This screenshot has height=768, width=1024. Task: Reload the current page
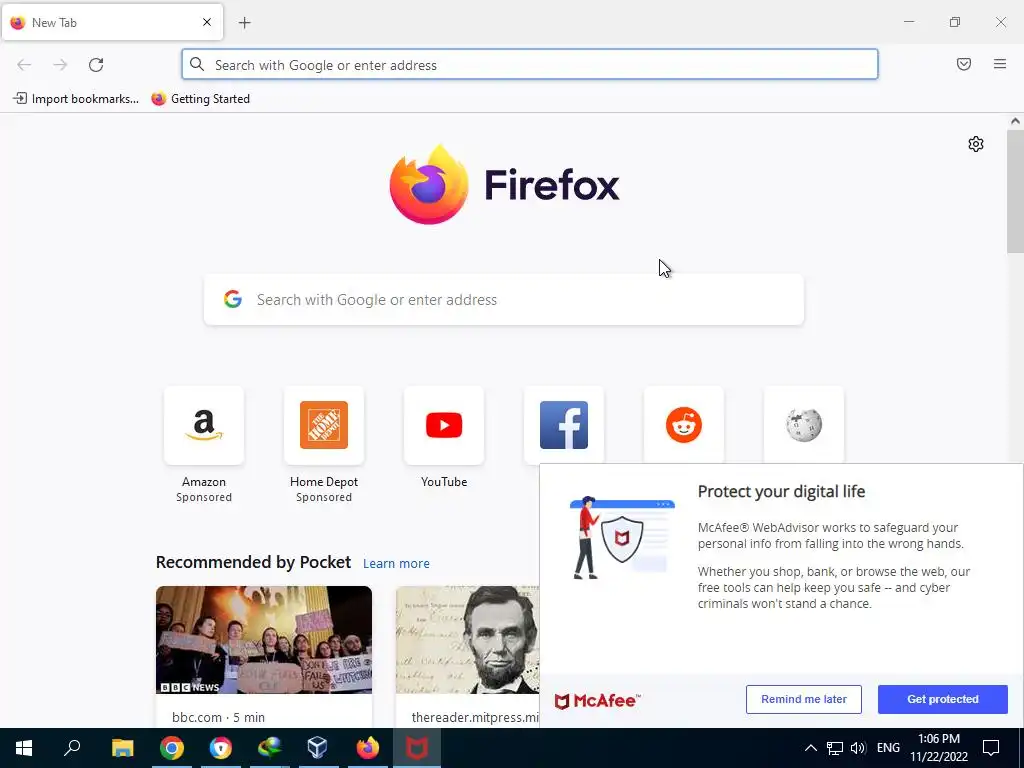click(96, 65)
